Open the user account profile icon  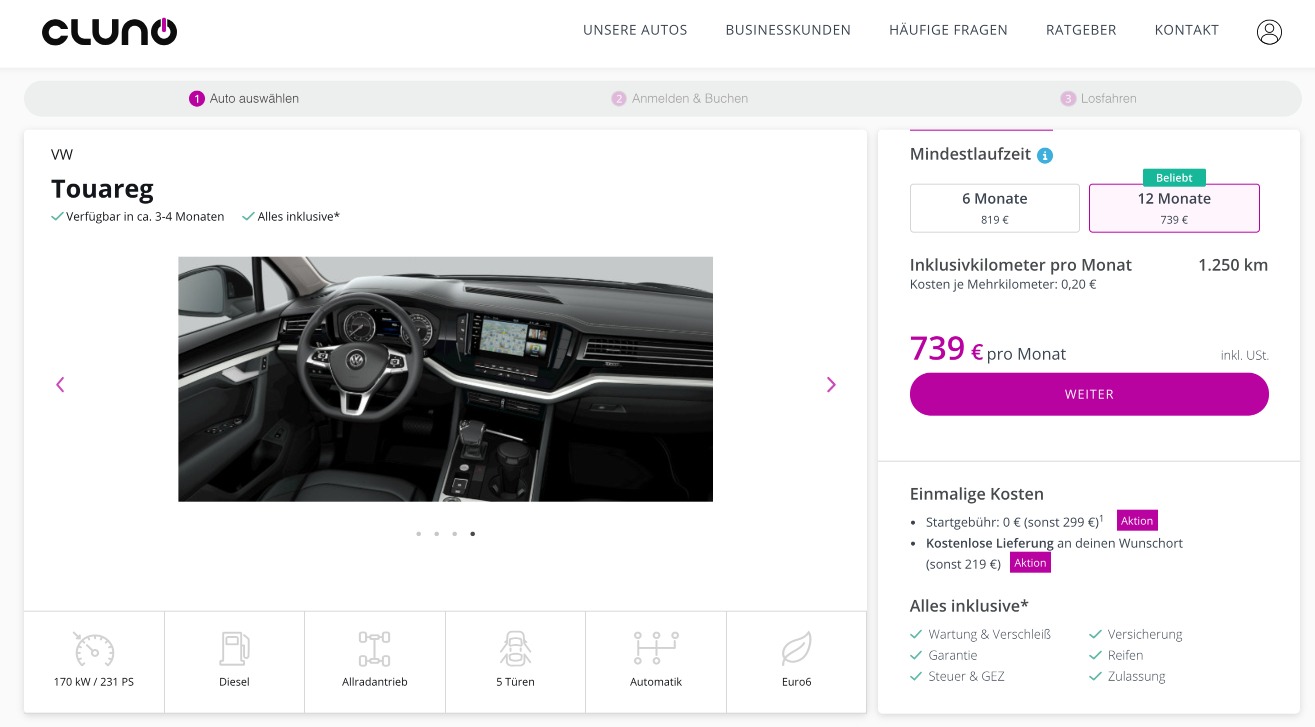(1269, 32)
